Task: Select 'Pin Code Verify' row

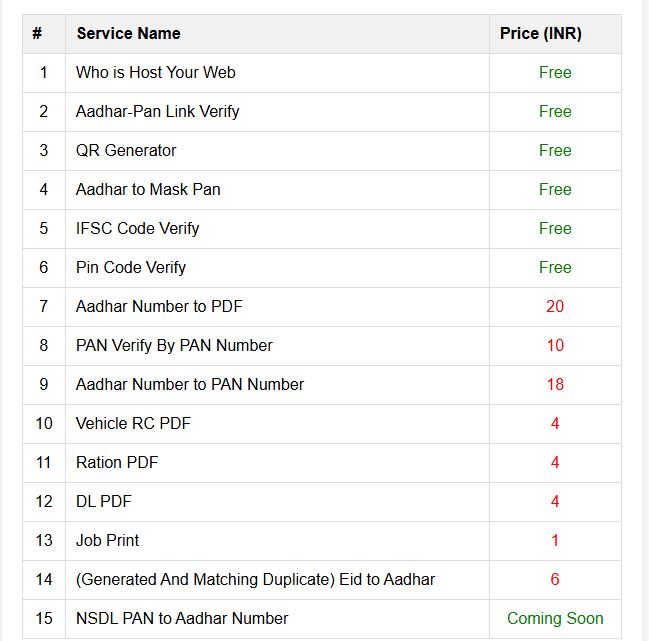Action: pyautogui.click(x=131, y=267)
